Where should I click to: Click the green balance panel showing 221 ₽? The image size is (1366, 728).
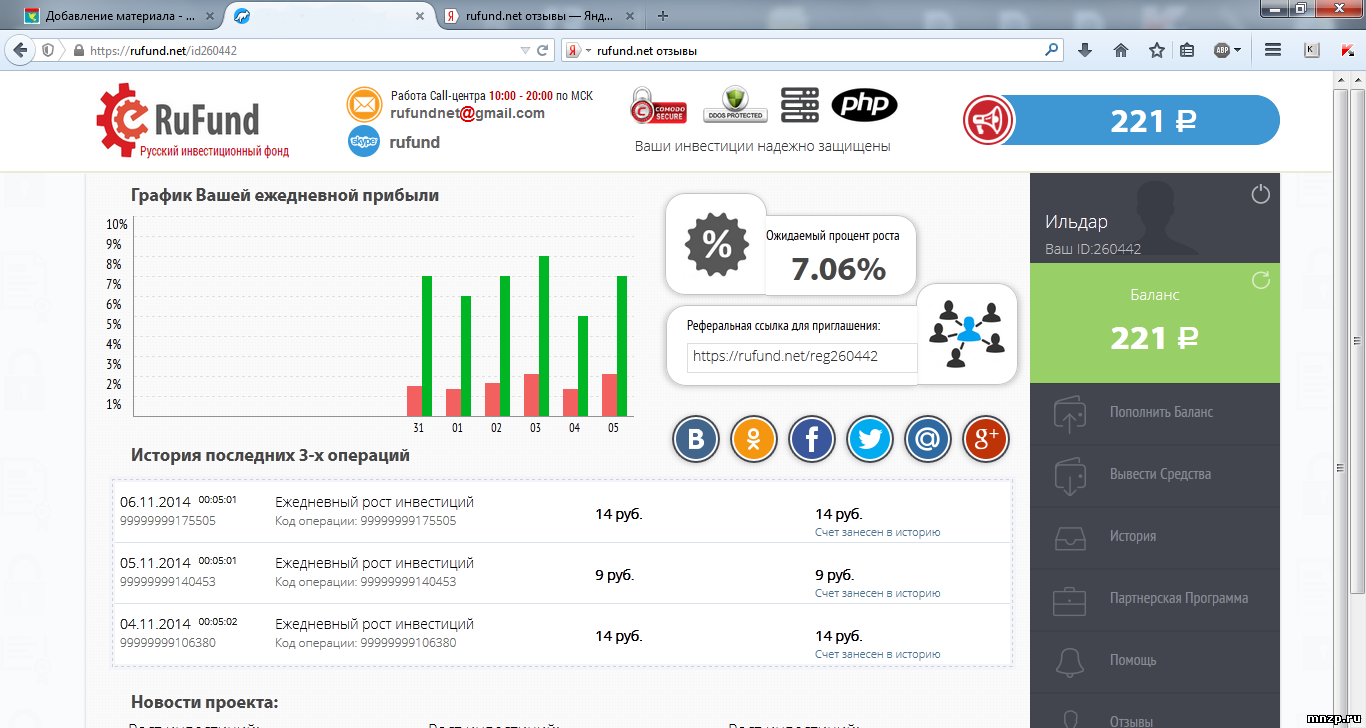click(x=1155, y=322)
